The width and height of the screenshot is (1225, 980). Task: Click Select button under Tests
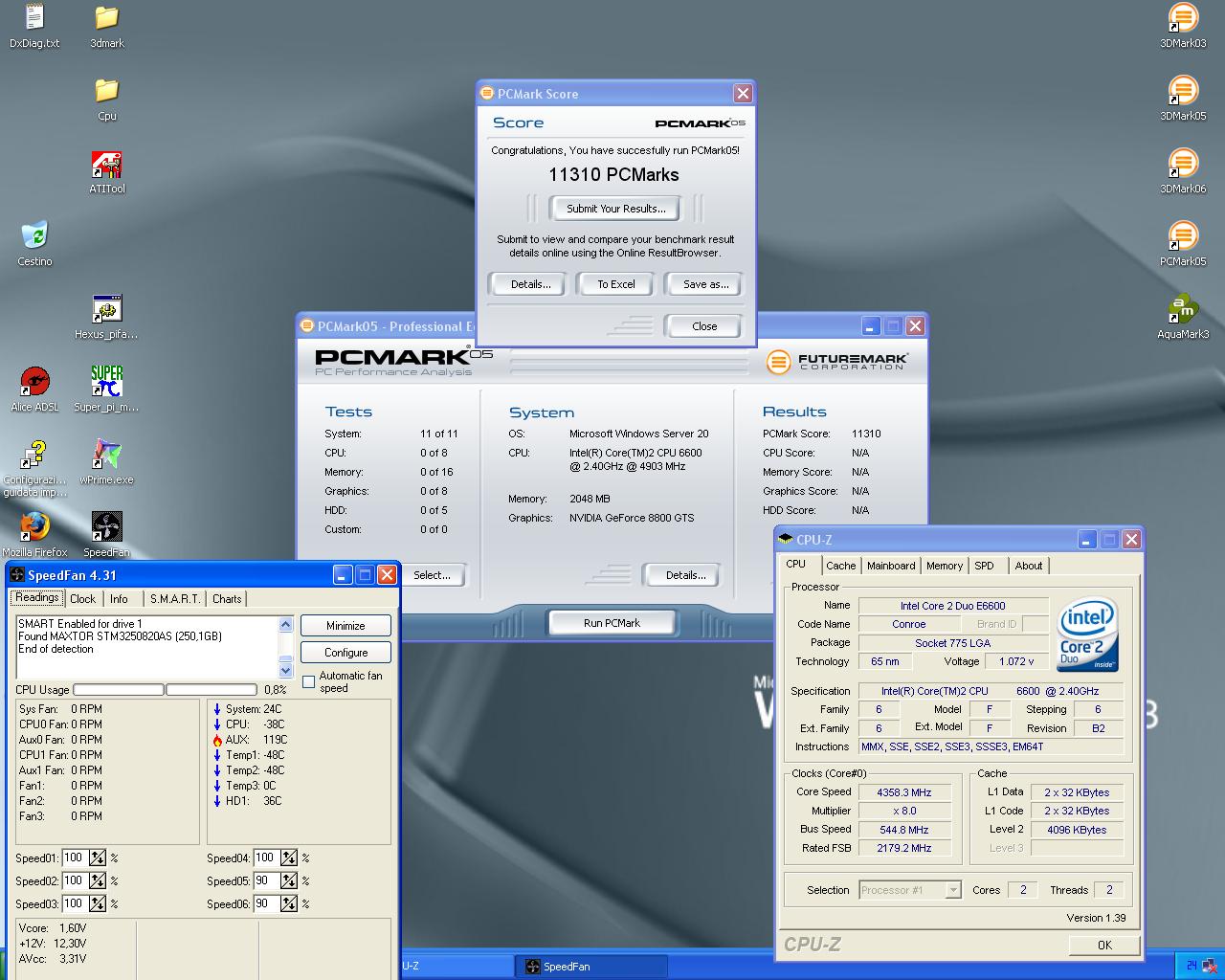coord(432,575)
